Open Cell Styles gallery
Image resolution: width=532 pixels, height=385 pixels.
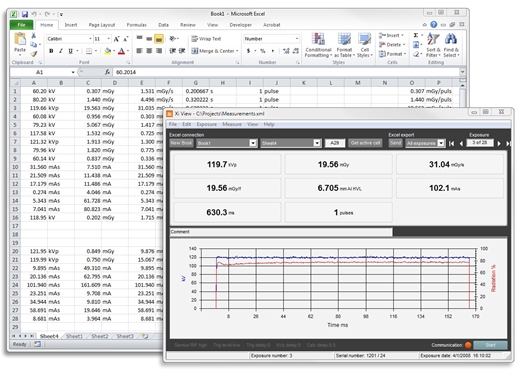pos(365,45)
